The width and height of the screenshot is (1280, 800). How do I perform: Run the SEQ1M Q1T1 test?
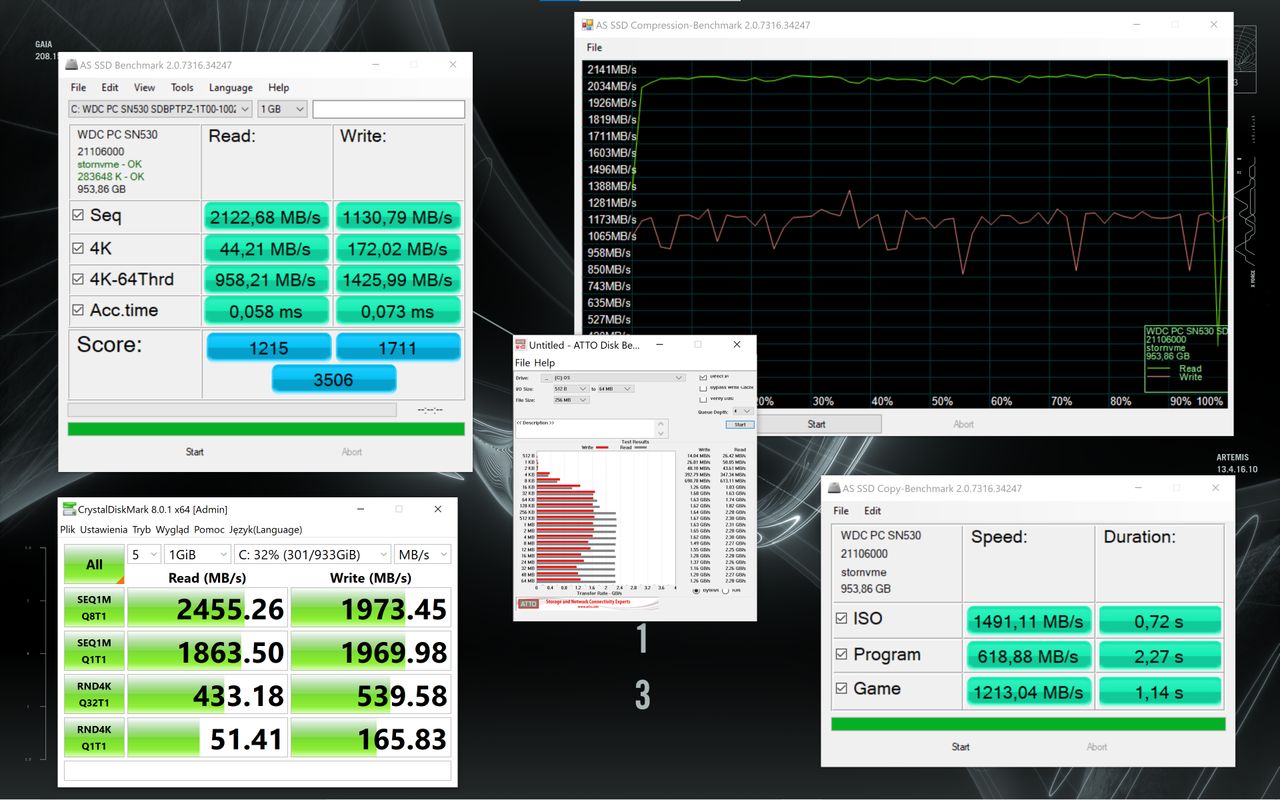coord(94,651)
